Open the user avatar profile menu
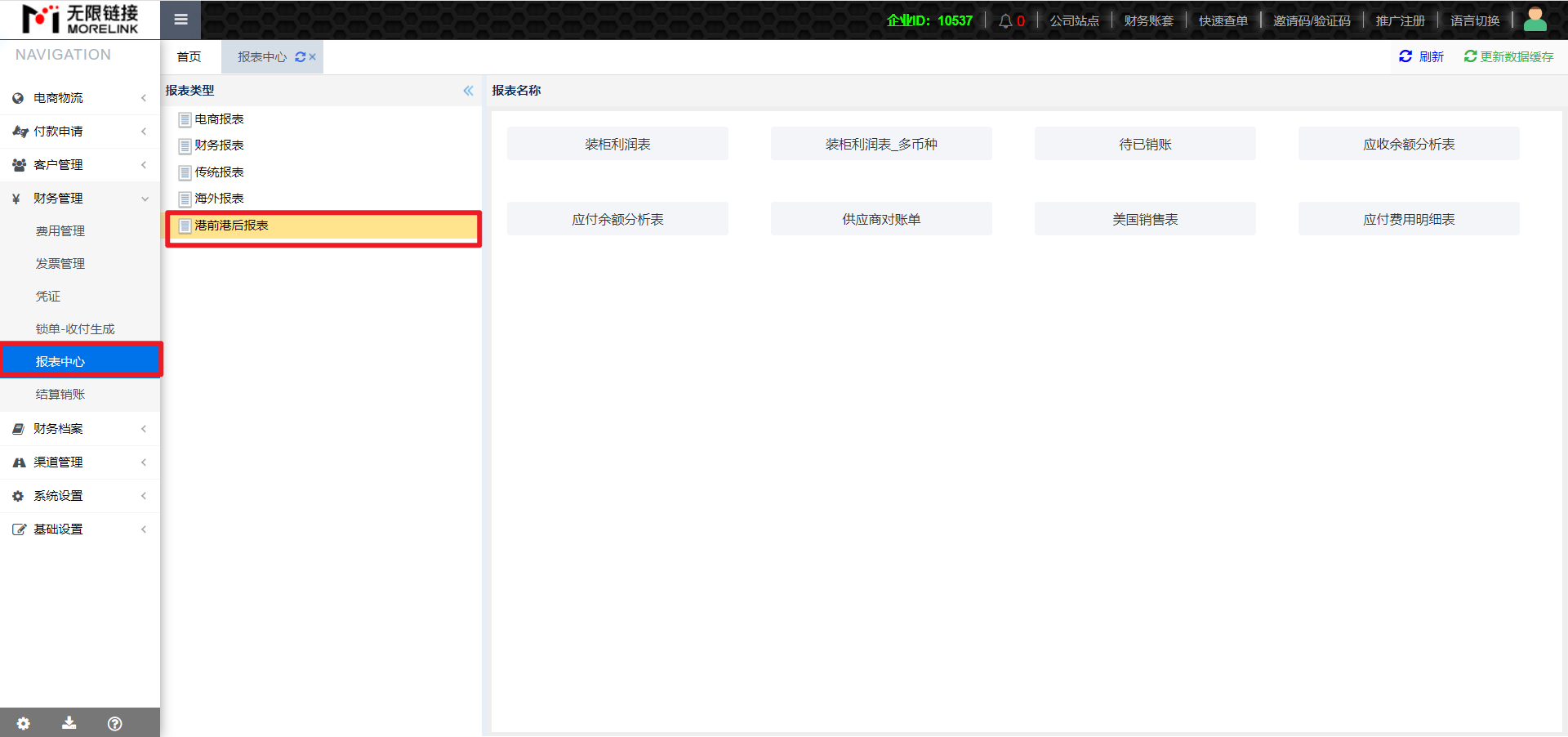The image size is (1568, 737). click(1535, 20)
